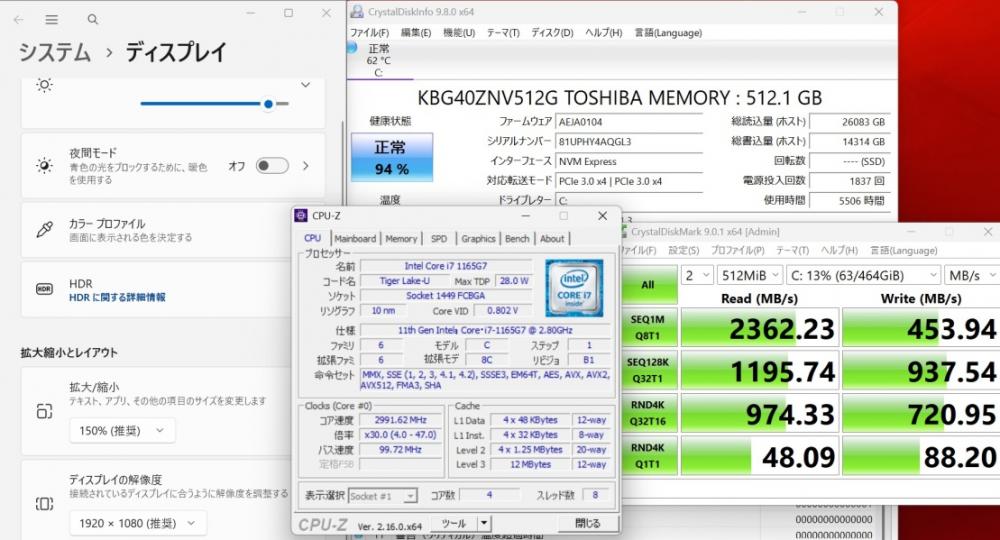Click the SEQ1M read result 2362.23
1000x540 pixels.
760,328
